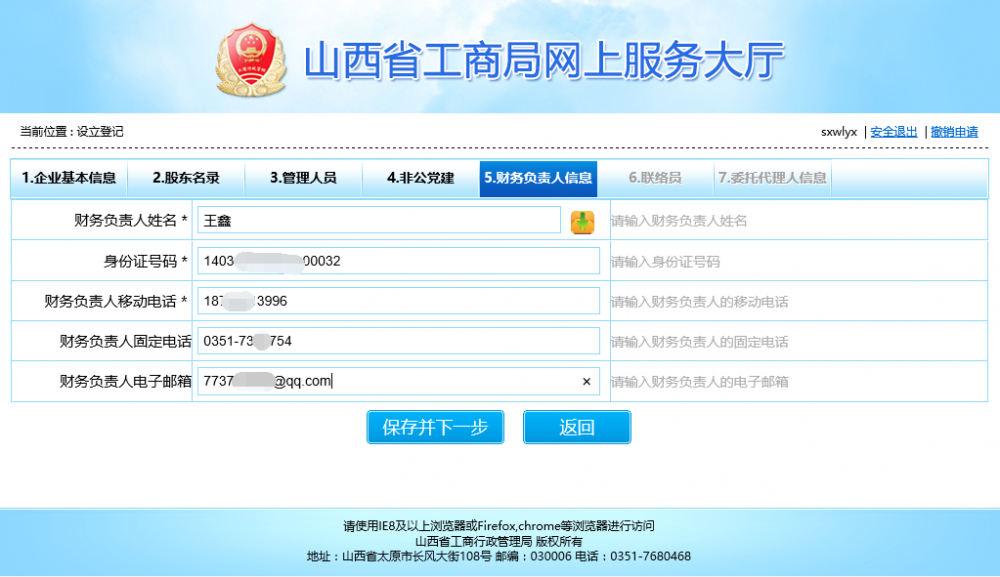Image resolution: width=1000 pixels, height=577 pixels.
Task: Select the 4.非公党建 tab
Action: coord(421,179)
